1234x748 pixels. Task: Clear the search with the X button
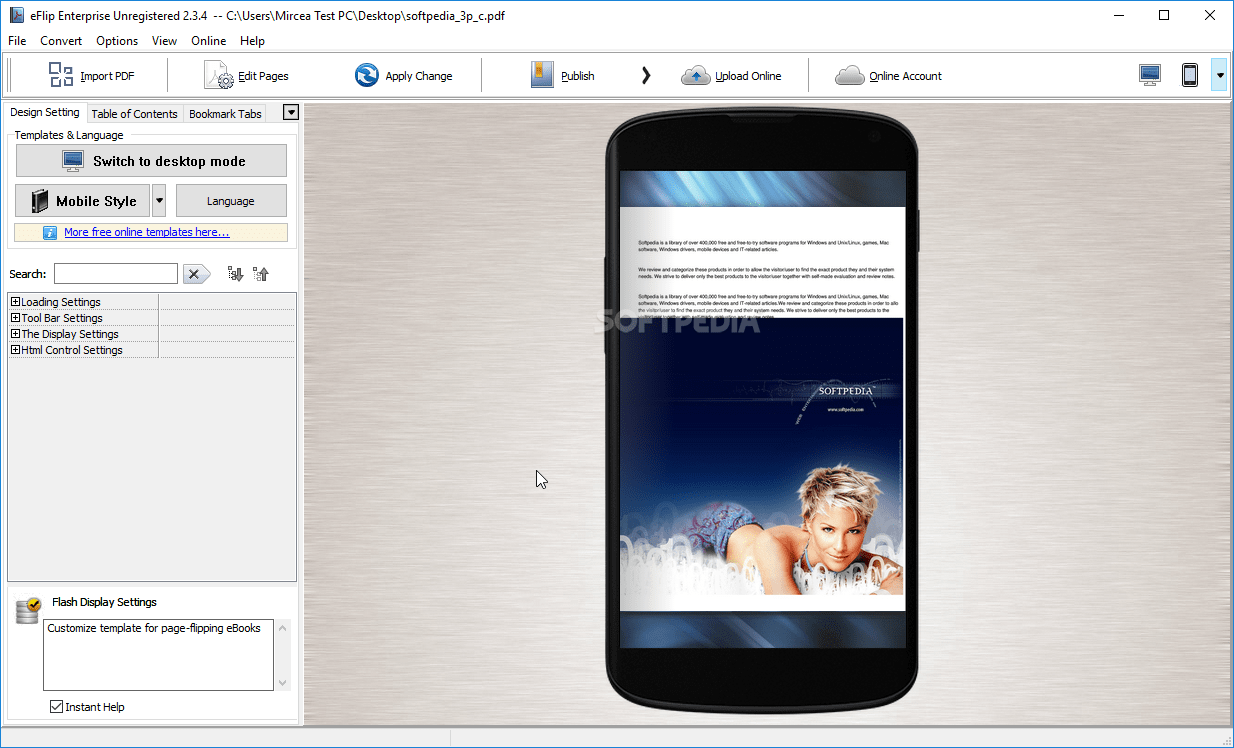click(197, 274)
